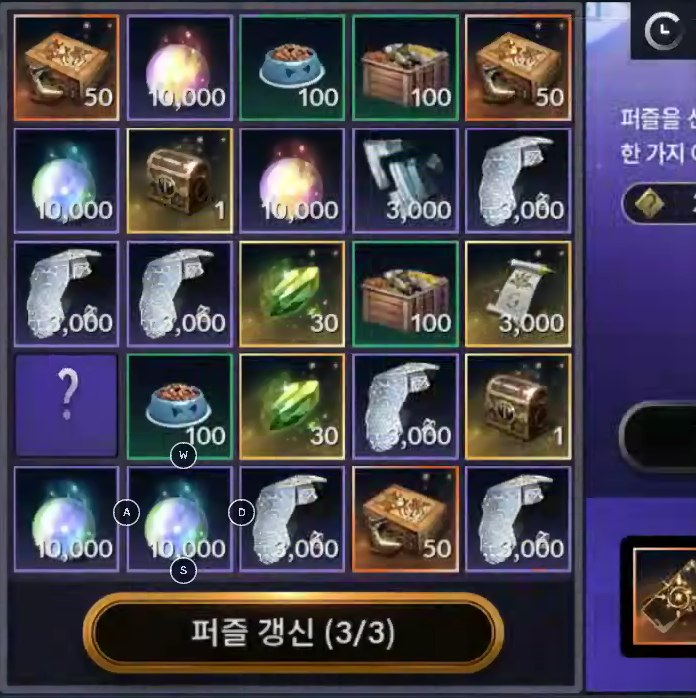
Task: Pick the pet food bowl in the top row
Action: click(292, 68)
